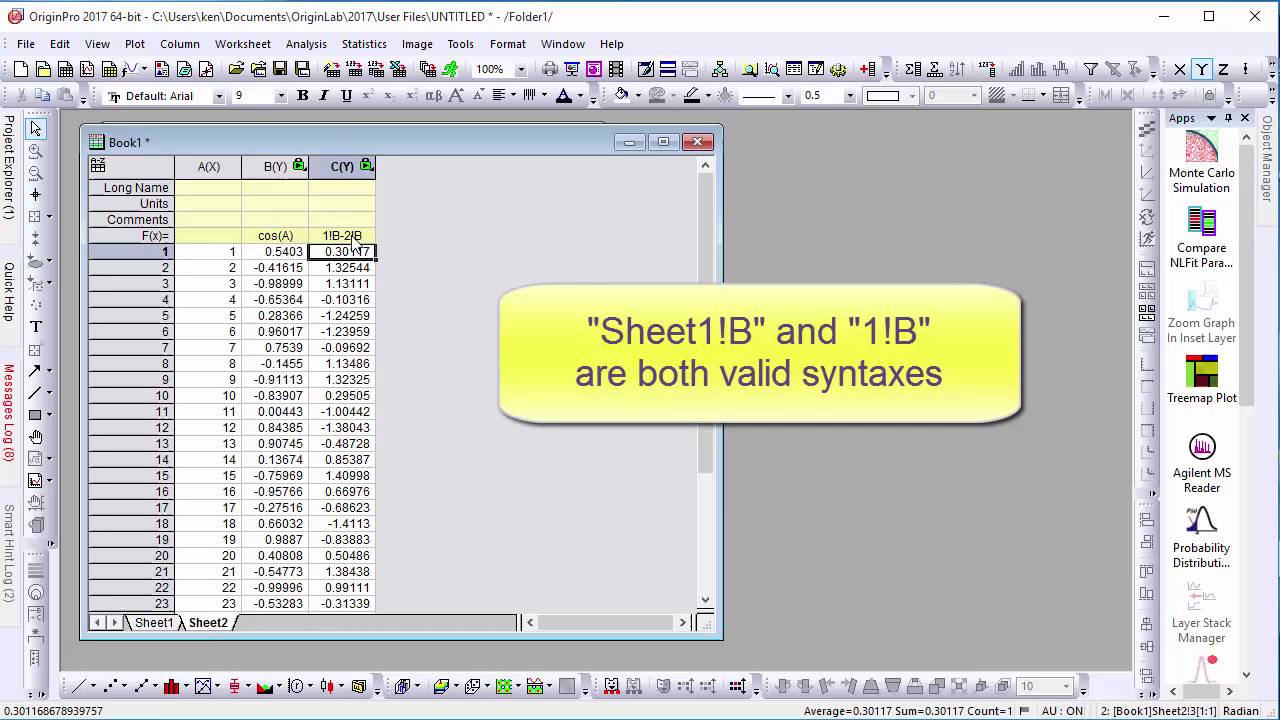Set column as Z with the Z icon
1280x720 pixels.
pos(1223,69)
